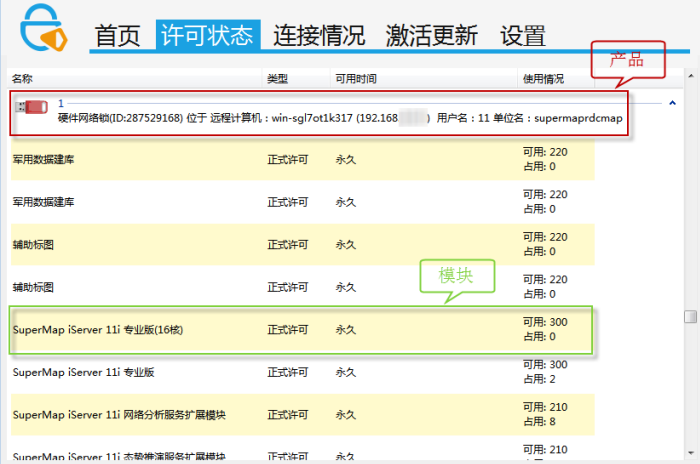Select the hardware lock ID:287529168 description text
This screenshot has height=464, width=700.
(x=340, y=118)
